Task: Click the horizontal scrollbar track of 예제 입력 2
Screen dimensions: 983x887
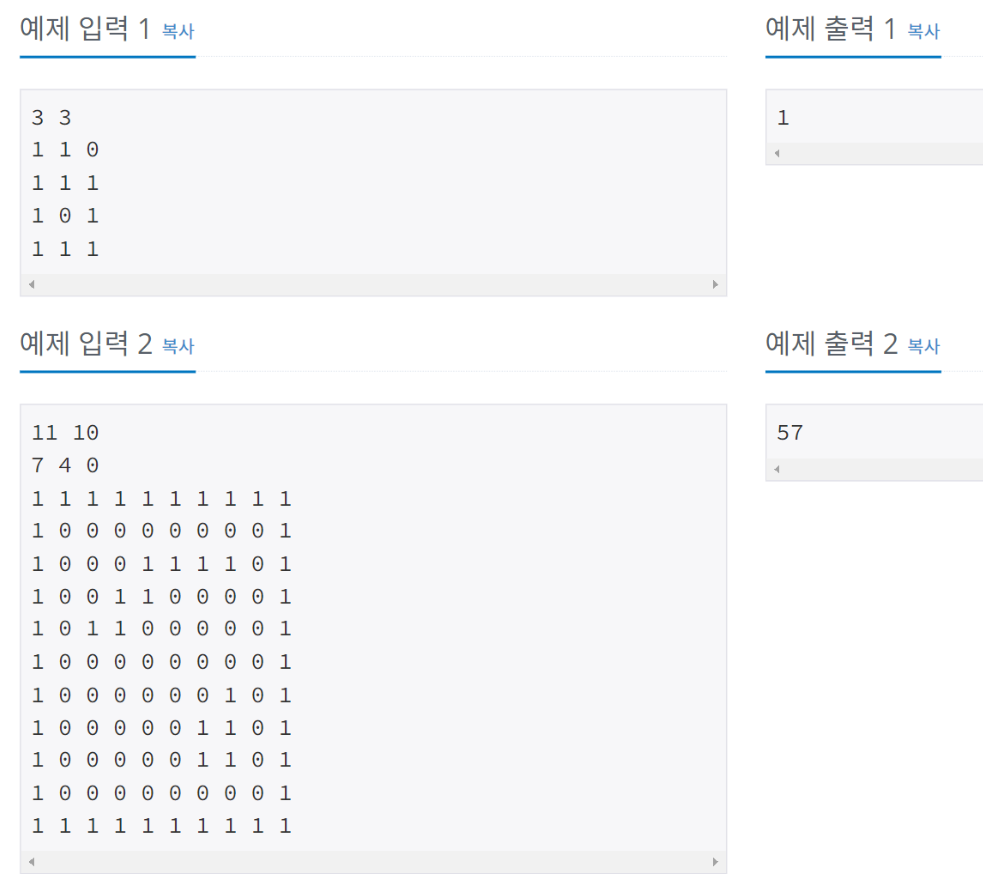Action: (373, 861)
